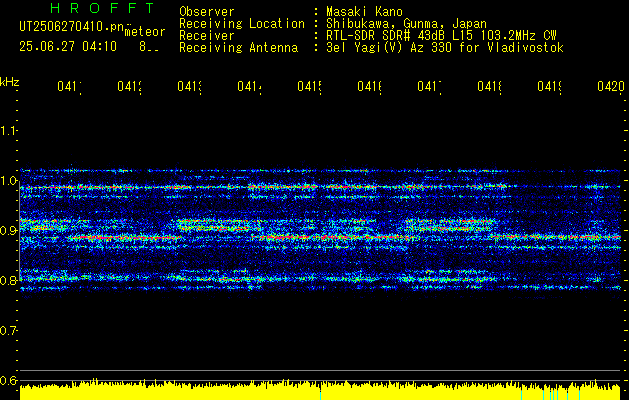The image size is (629, 400).
Task: Click the 0415 time marker
Action: 309,87
